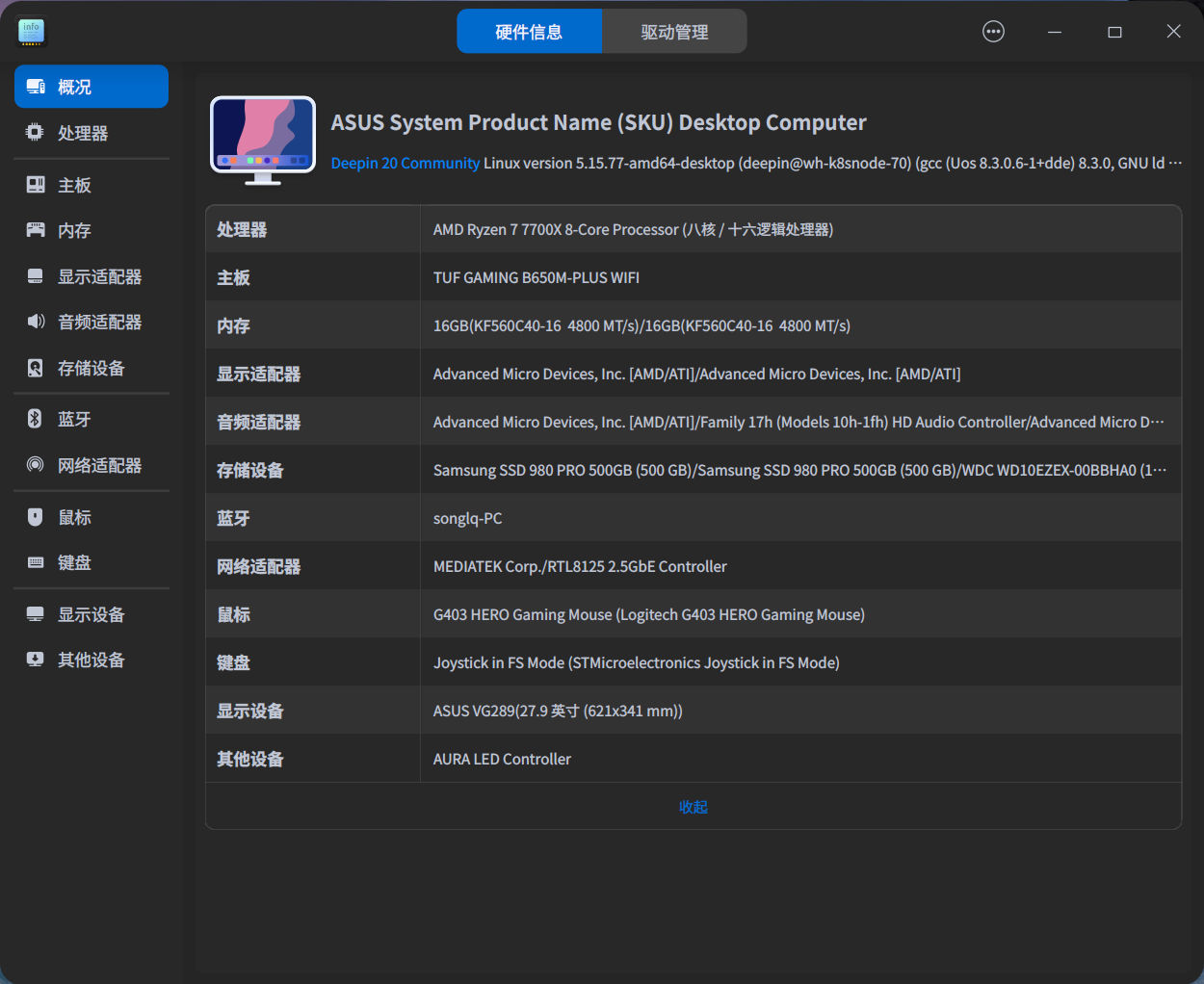Click the audio adapter speaker icon

(36, 322)
